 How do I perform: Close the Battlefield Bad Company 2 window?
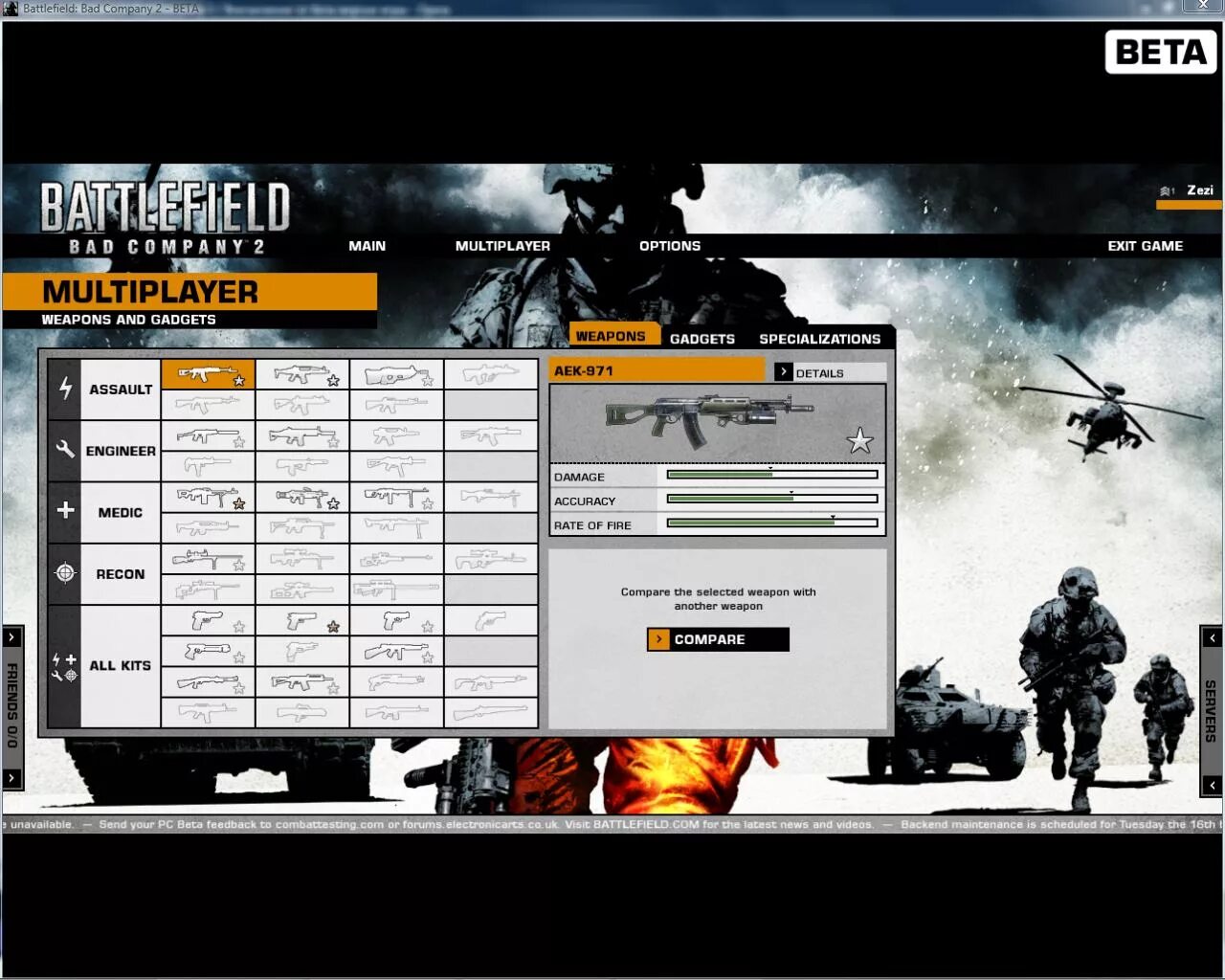click(1203, 6)
